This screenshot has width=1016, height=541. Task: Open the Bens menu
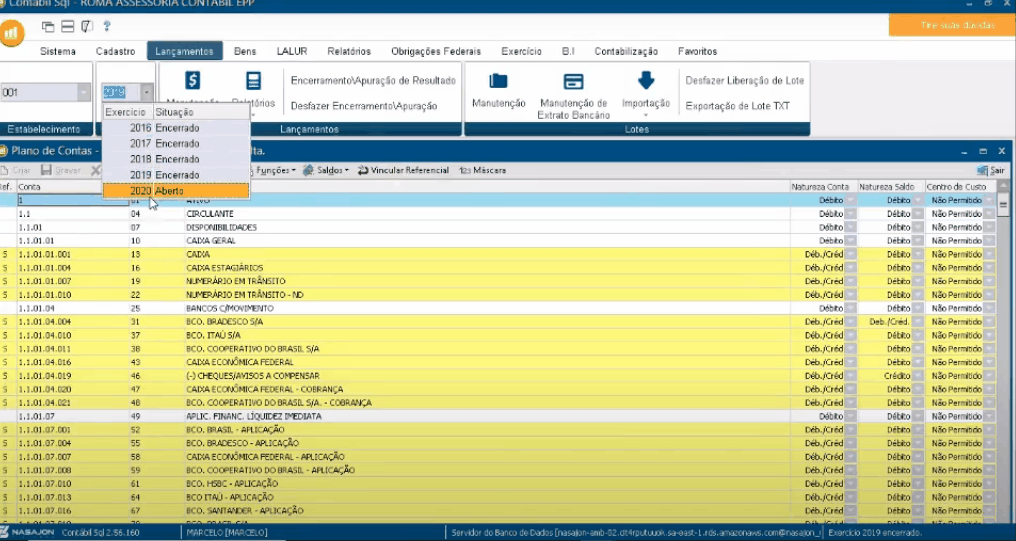coord(245,51)
